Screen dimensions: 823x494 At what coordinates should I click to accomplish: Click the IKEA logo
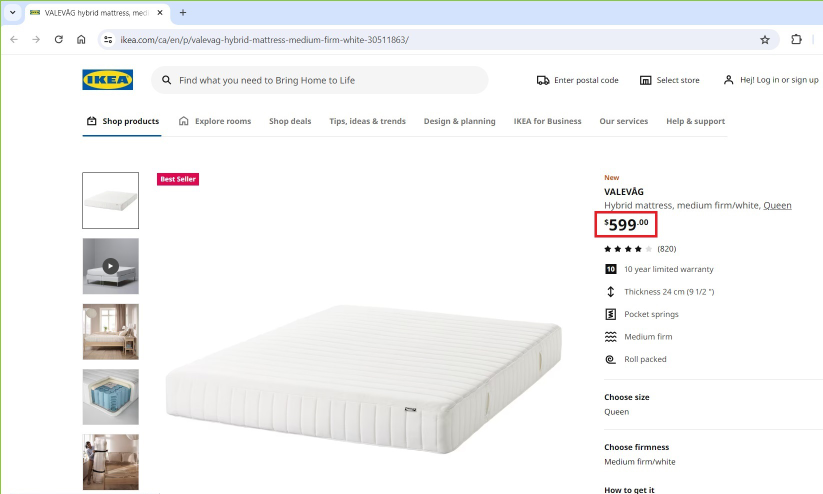coord(107,80)
